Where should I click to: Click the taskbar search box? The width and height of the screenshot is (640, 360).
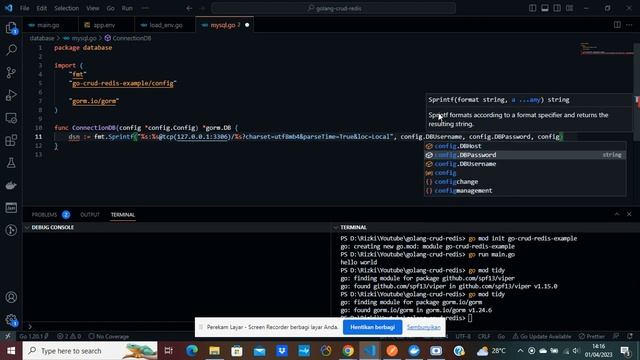pyautogui.click(x=90, y=351)
